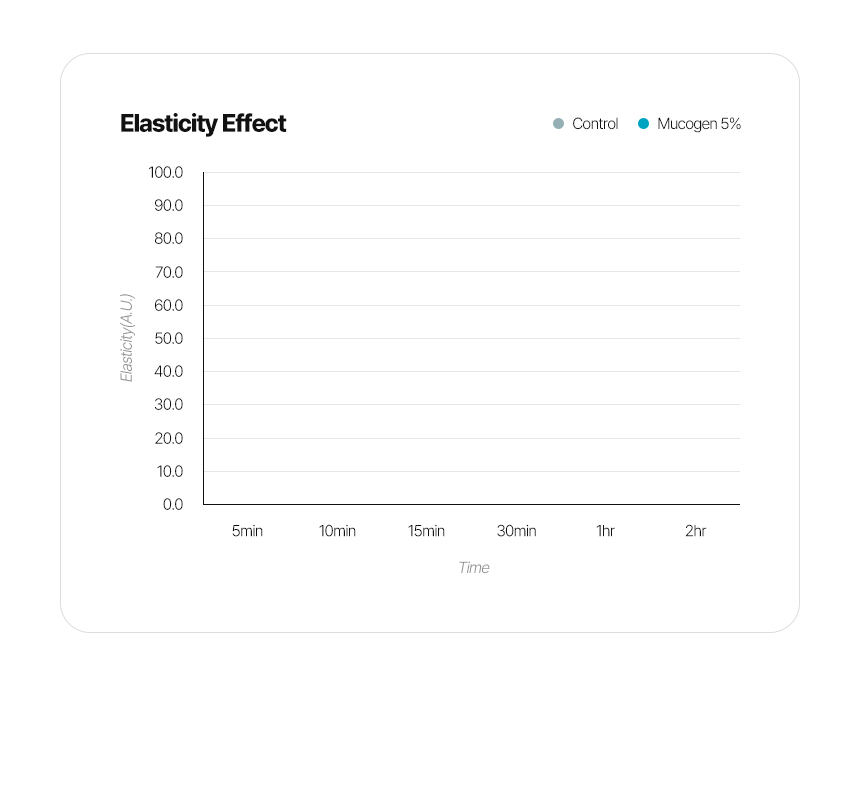Viewport: 860px width, 793px height.
Task: Click the 20.0 y-axis tick label
Action: (168, 438)
